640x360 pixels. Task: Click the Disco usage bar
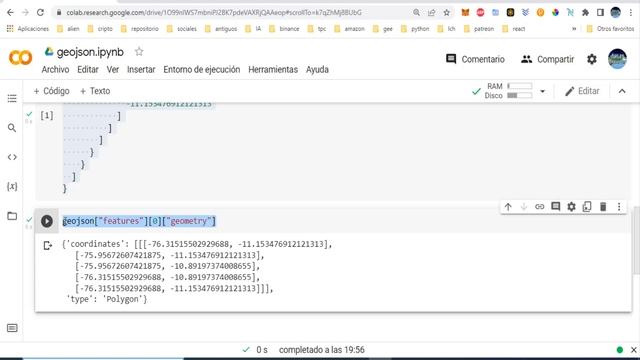(520, 96)
